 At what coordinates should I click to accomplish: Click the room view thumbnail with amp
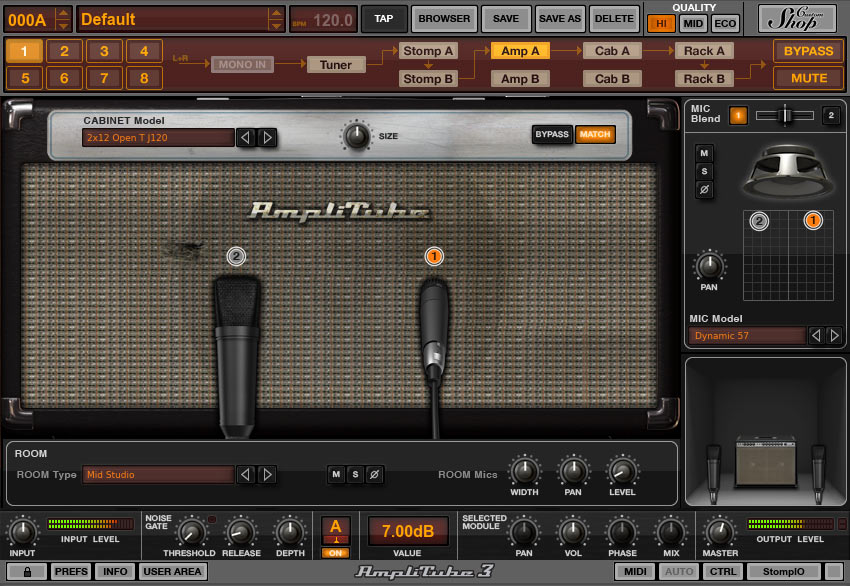pyautogui.click(x=765, y=432)
